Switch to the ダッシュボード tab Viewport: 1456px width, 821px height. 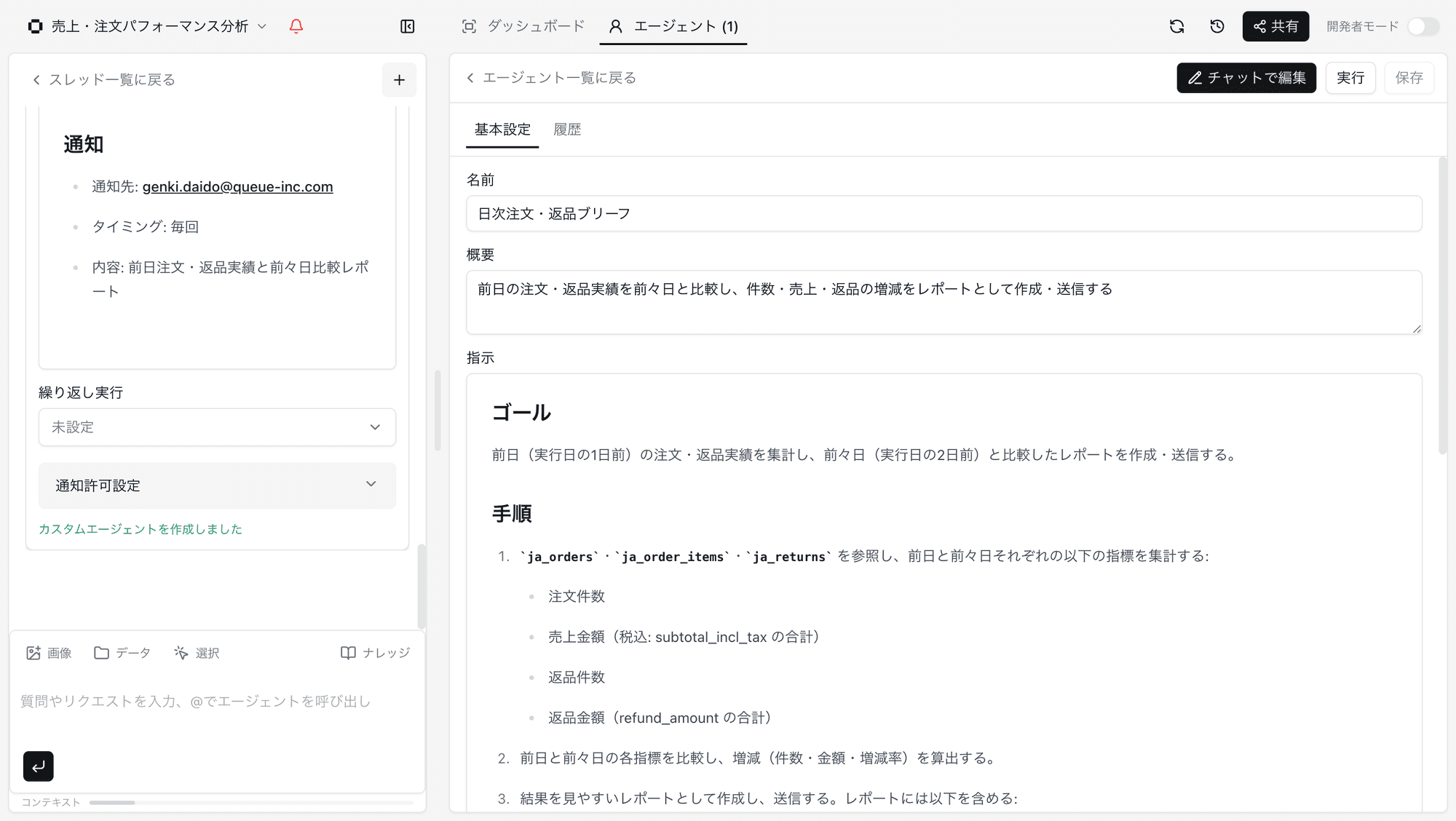click(523, 26)
